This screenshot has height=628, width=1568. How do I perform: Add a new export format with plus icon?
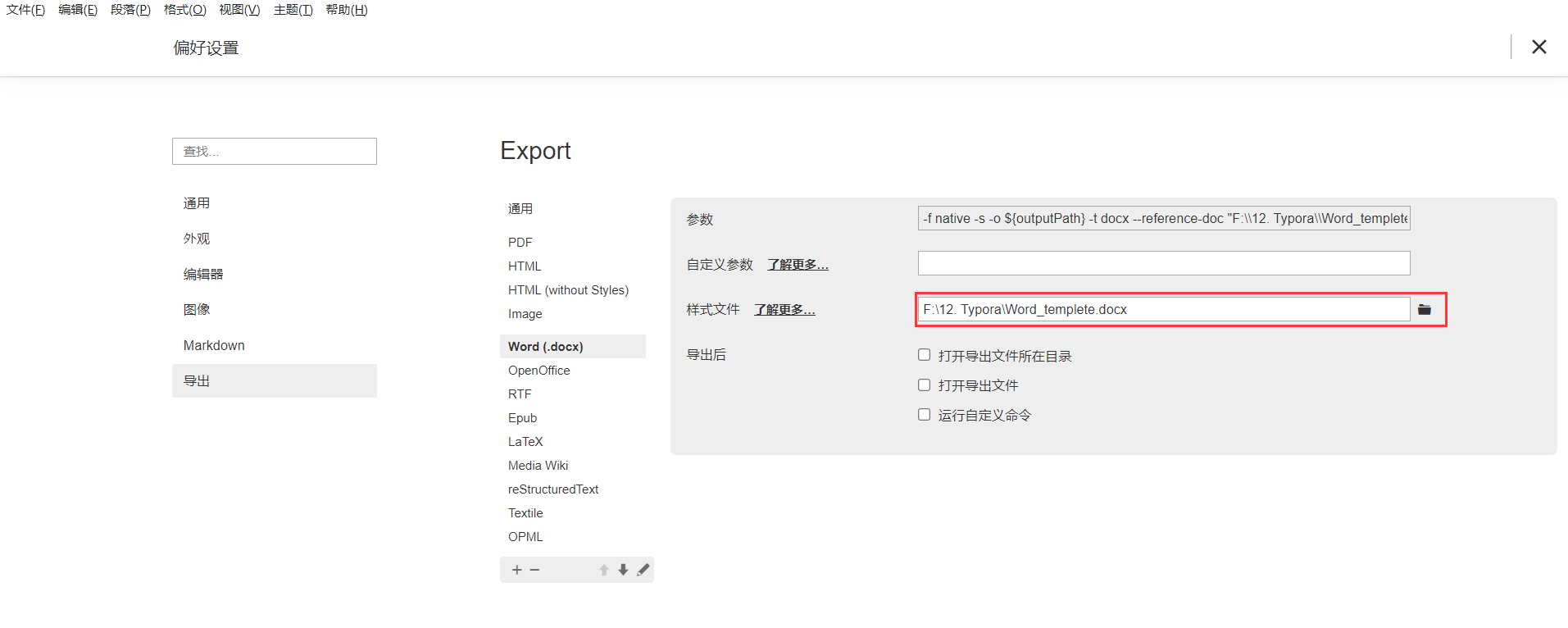pyautogui.click(x=516, y=570)
